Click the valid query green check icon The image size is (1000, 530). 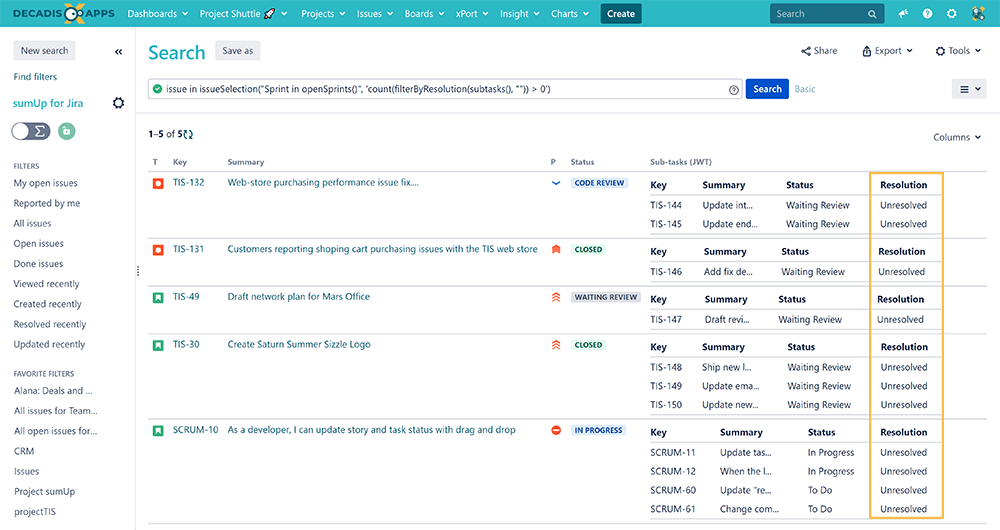(158, 89)
